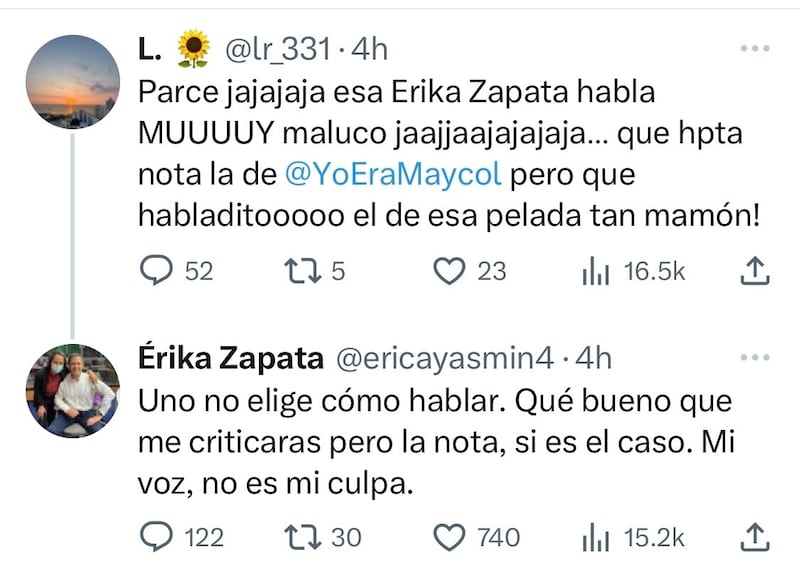Reply to the tweet by @lr_331

pos(155,270)
